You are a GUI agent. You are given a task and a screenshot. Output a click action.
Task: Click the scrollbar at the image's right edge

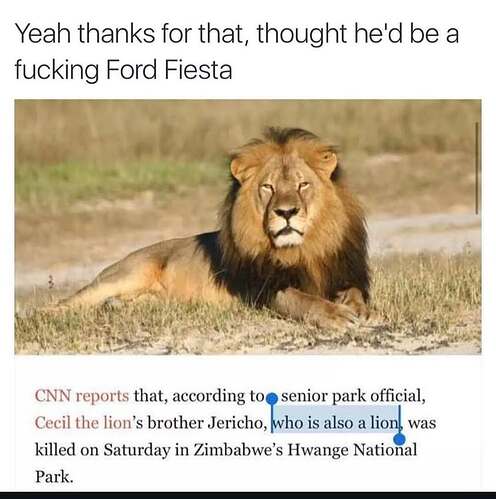(x=477, y=168)
